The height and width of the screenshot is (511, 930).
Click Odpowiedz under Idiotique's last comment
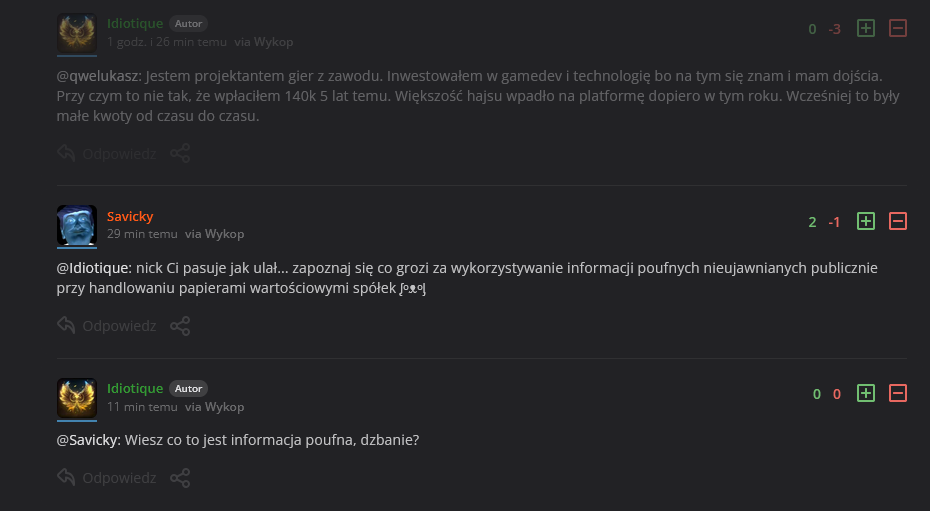[108, 478]
